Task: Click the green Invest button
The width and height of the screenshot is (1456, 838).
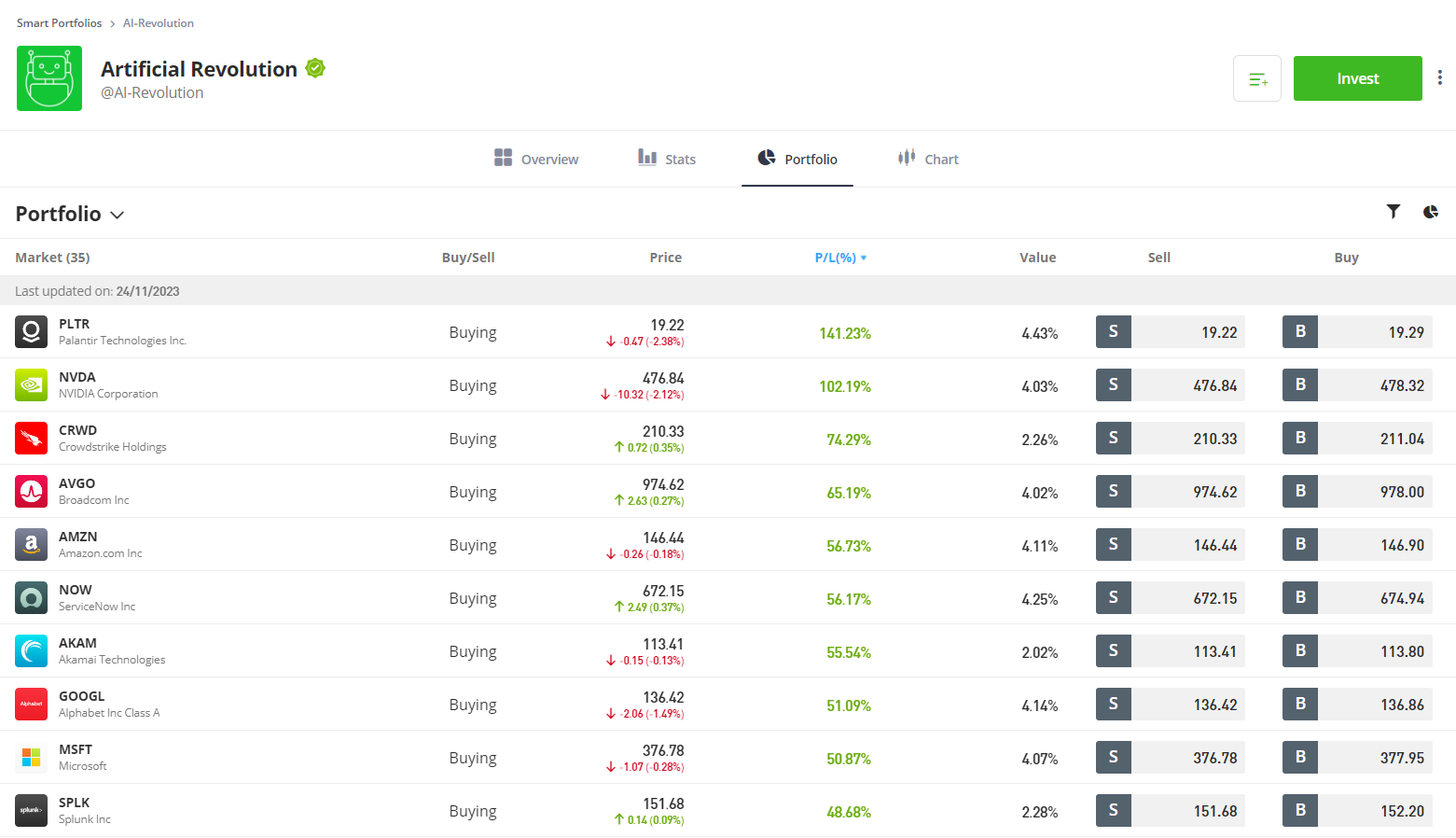Action: pos(1357,78)
